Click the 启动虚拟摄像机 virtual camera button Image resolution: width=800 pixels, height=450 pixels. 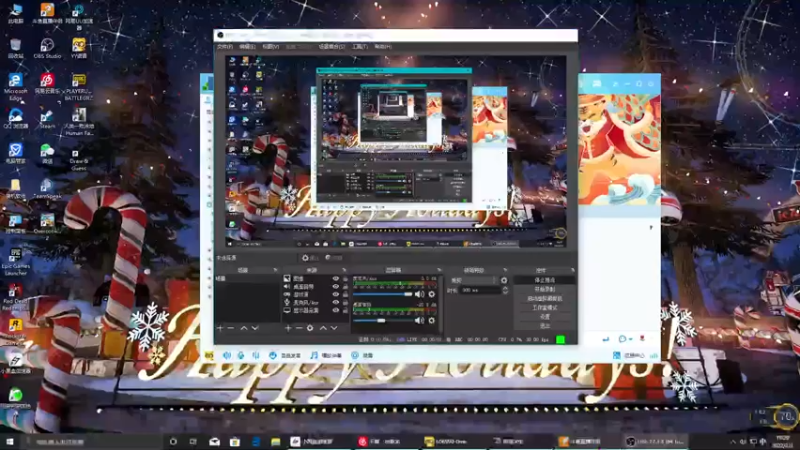click(x=545, y=298)
